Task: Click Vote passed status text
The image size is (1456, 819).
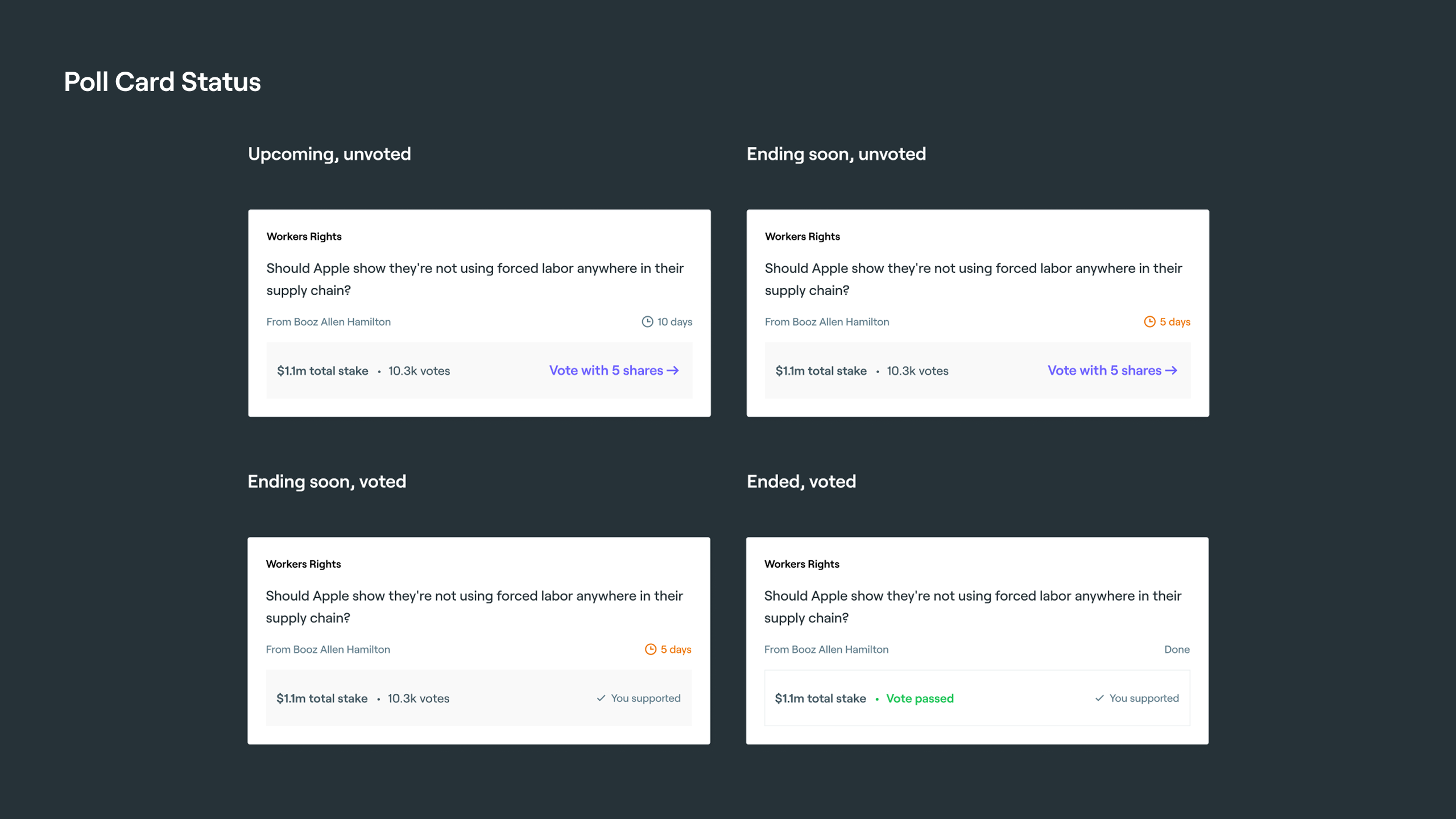Action: click(920, 698)
